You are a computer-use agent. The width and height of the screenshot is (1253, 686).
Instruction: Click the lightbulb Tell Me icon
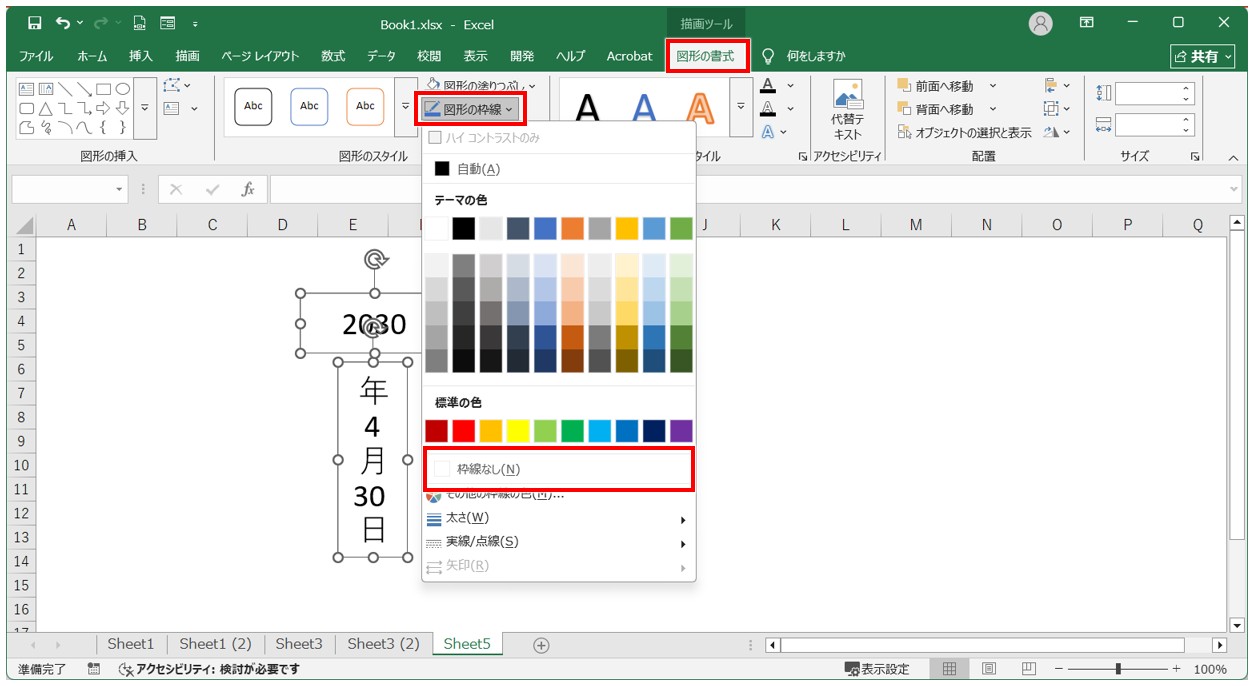click(768, 56)
